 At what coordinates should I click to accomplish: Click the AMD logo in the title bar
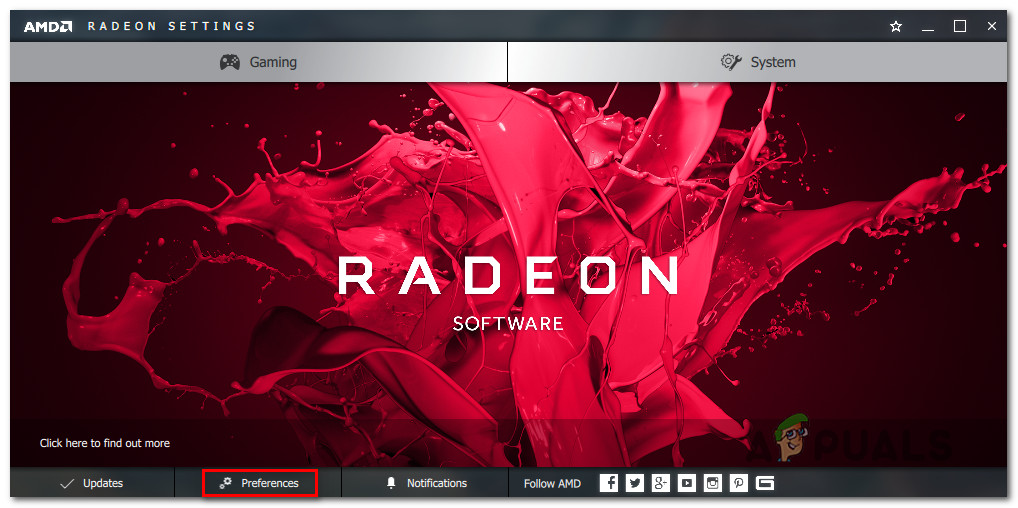click(48, 27)
